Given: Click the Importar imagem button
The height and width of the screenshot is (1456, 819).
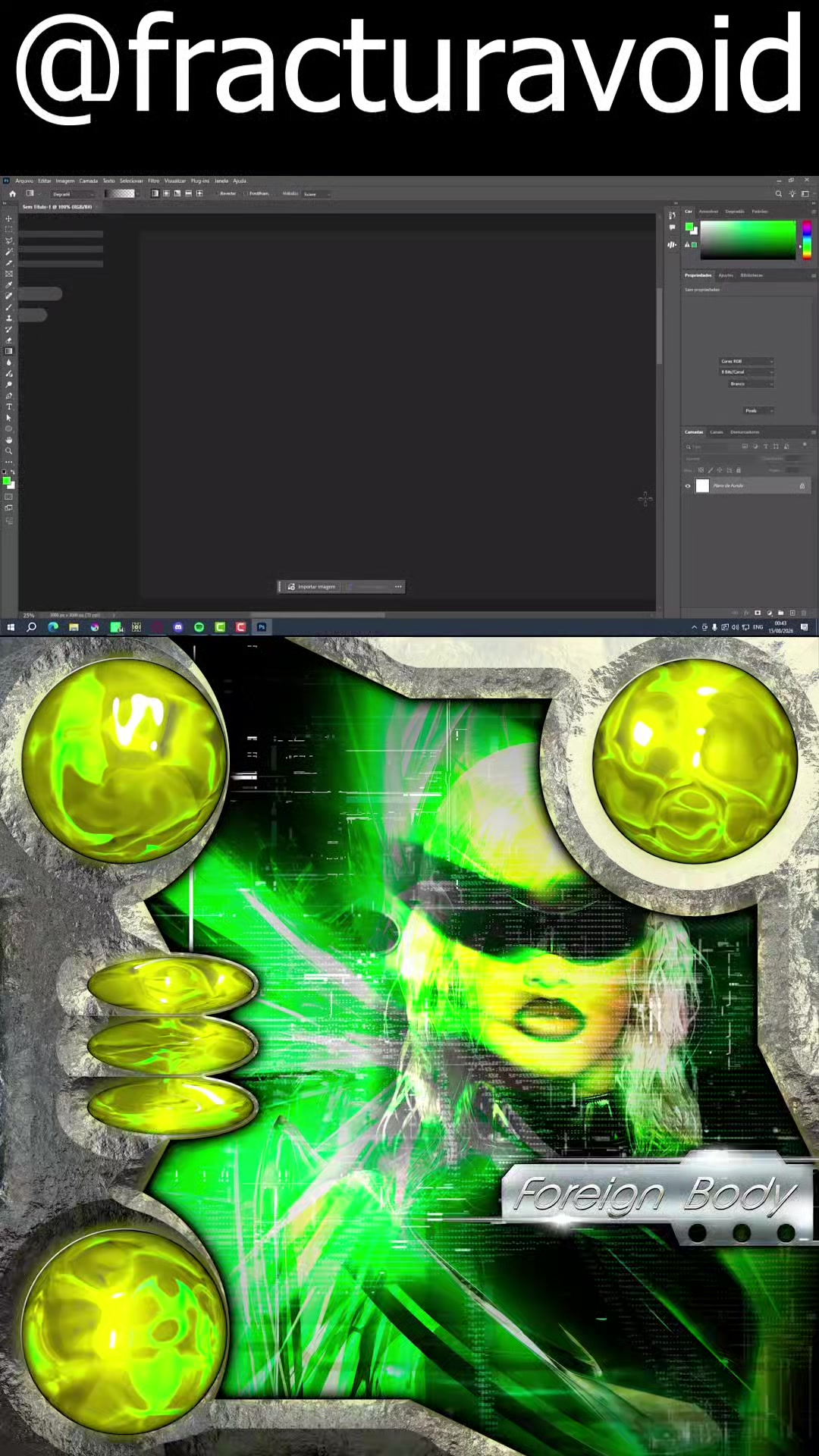Looking at the screenshot, I should tap(312, 587).
